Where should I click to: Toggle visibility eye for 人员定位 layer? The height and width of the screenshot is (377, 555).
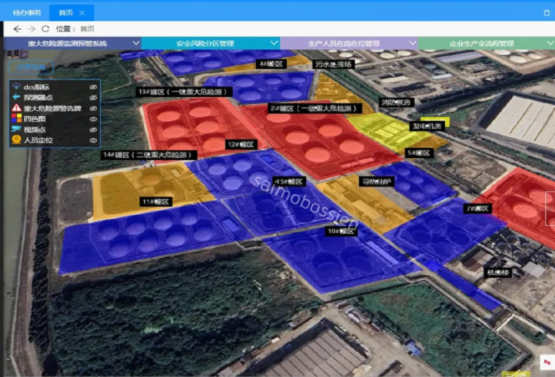(x=93, y=141)
